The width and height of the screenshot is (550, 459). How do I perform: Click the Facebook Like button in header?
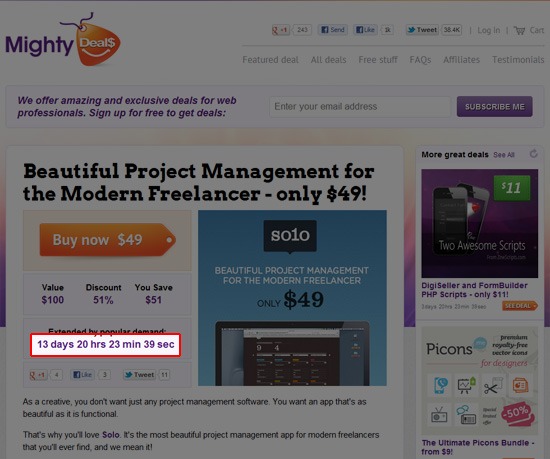(x=365, y=30)
